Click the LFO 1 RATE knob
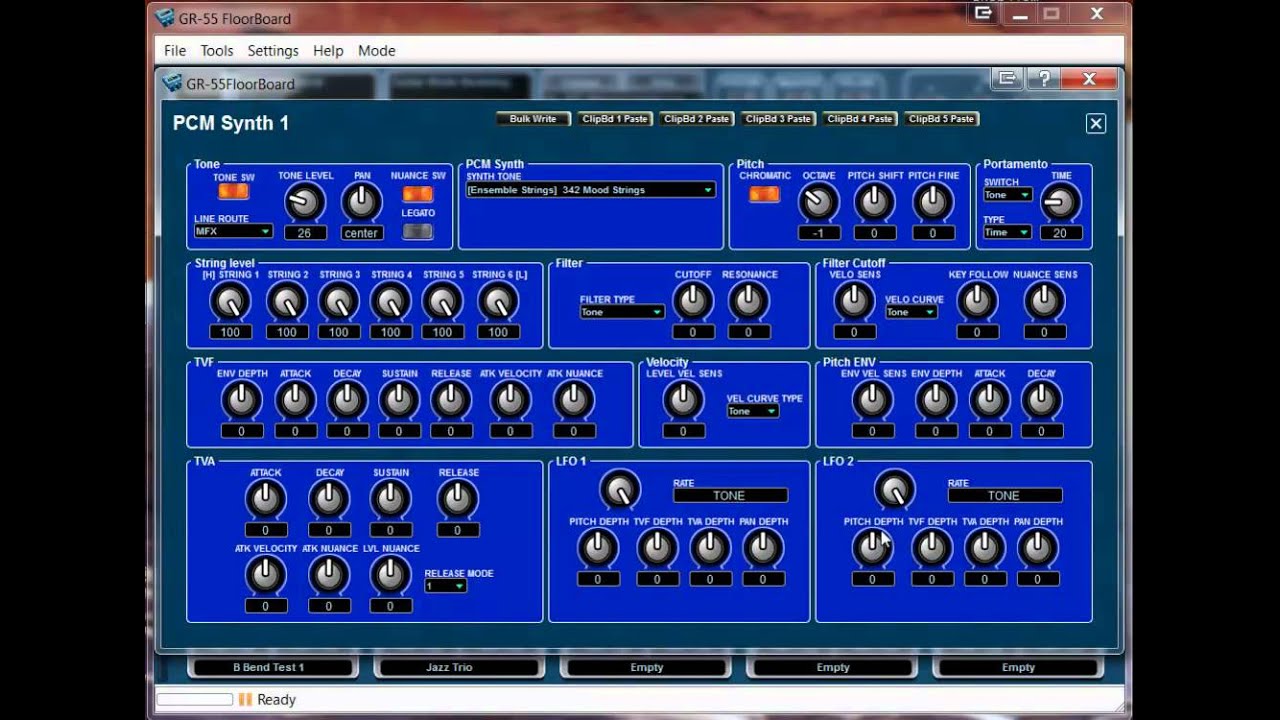The width and height of the screenshot is (1280, 720). tap(620, 490)
